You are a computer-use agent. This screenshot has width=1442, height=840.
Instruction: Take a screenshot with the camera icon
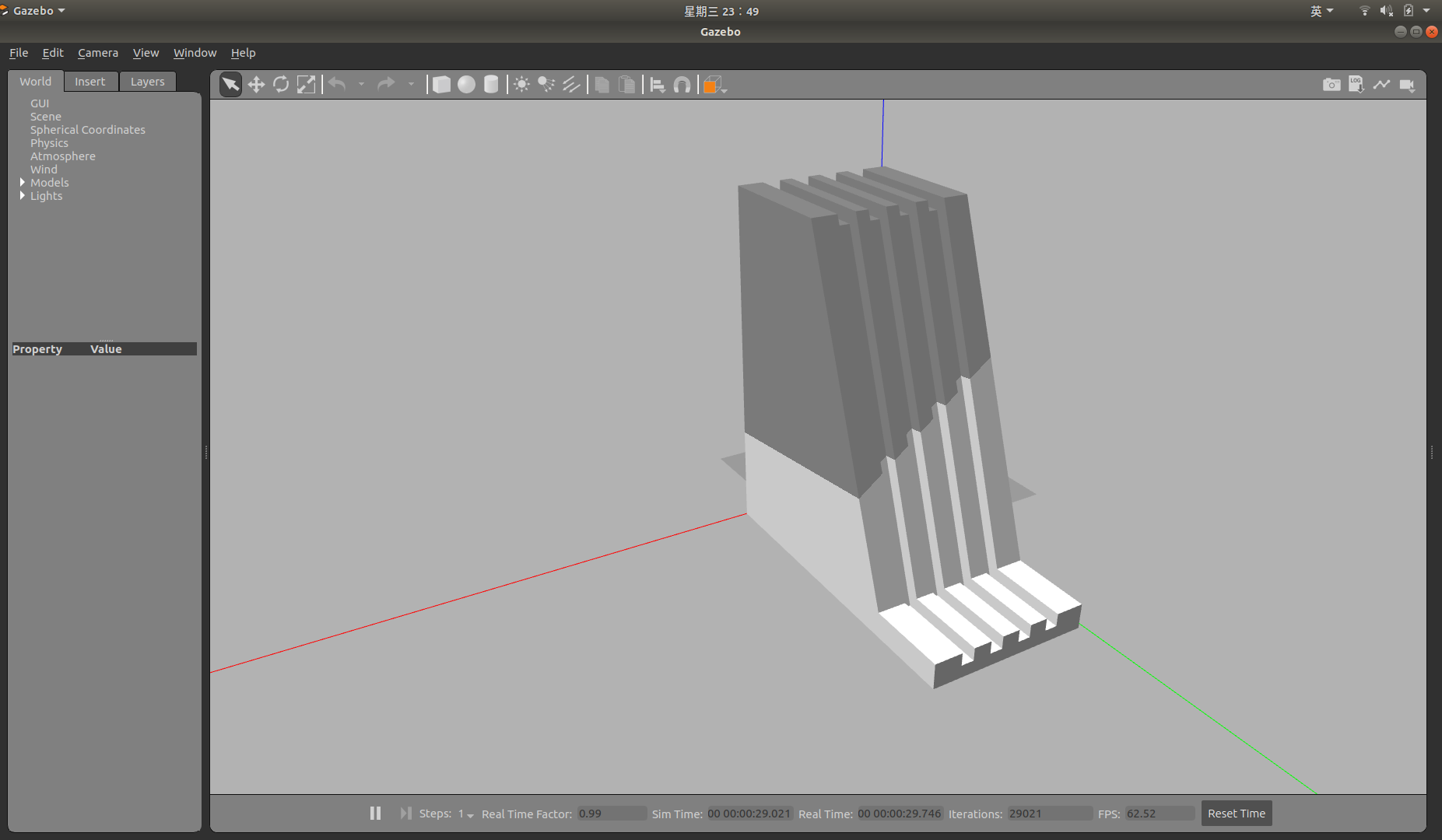coord(1331,84)
